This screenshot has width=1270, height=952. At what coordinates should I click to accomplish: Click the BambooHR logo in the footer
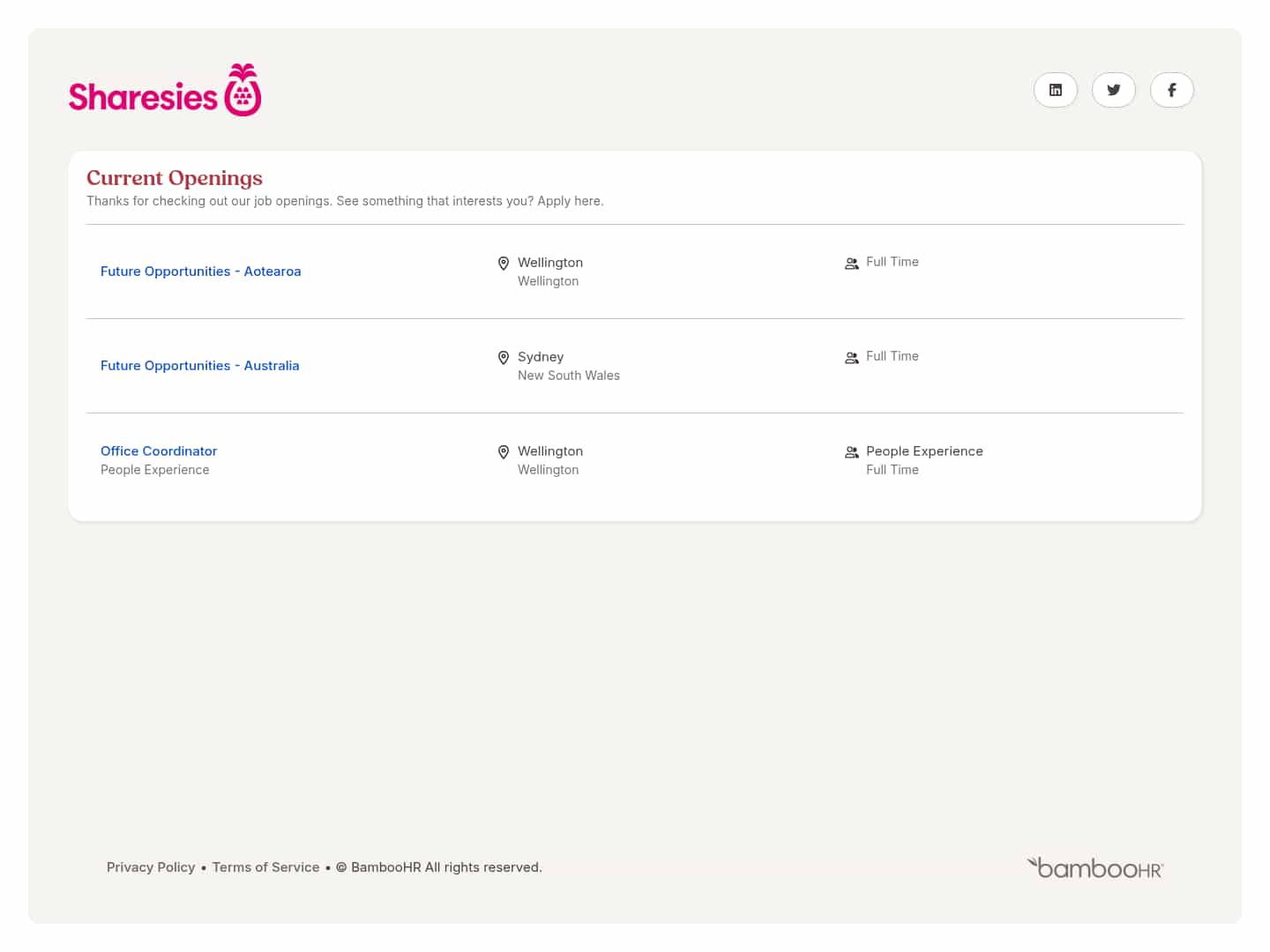coord(1095,868)
